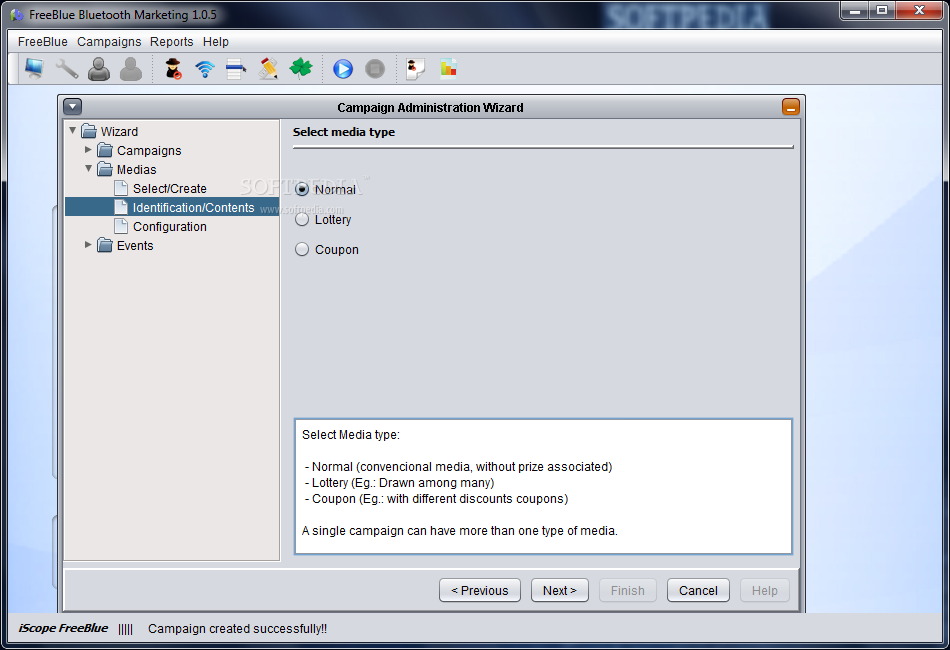950x650 pixels.
Task: Select the Coupon media type radio button
Action: click(302, 249)
